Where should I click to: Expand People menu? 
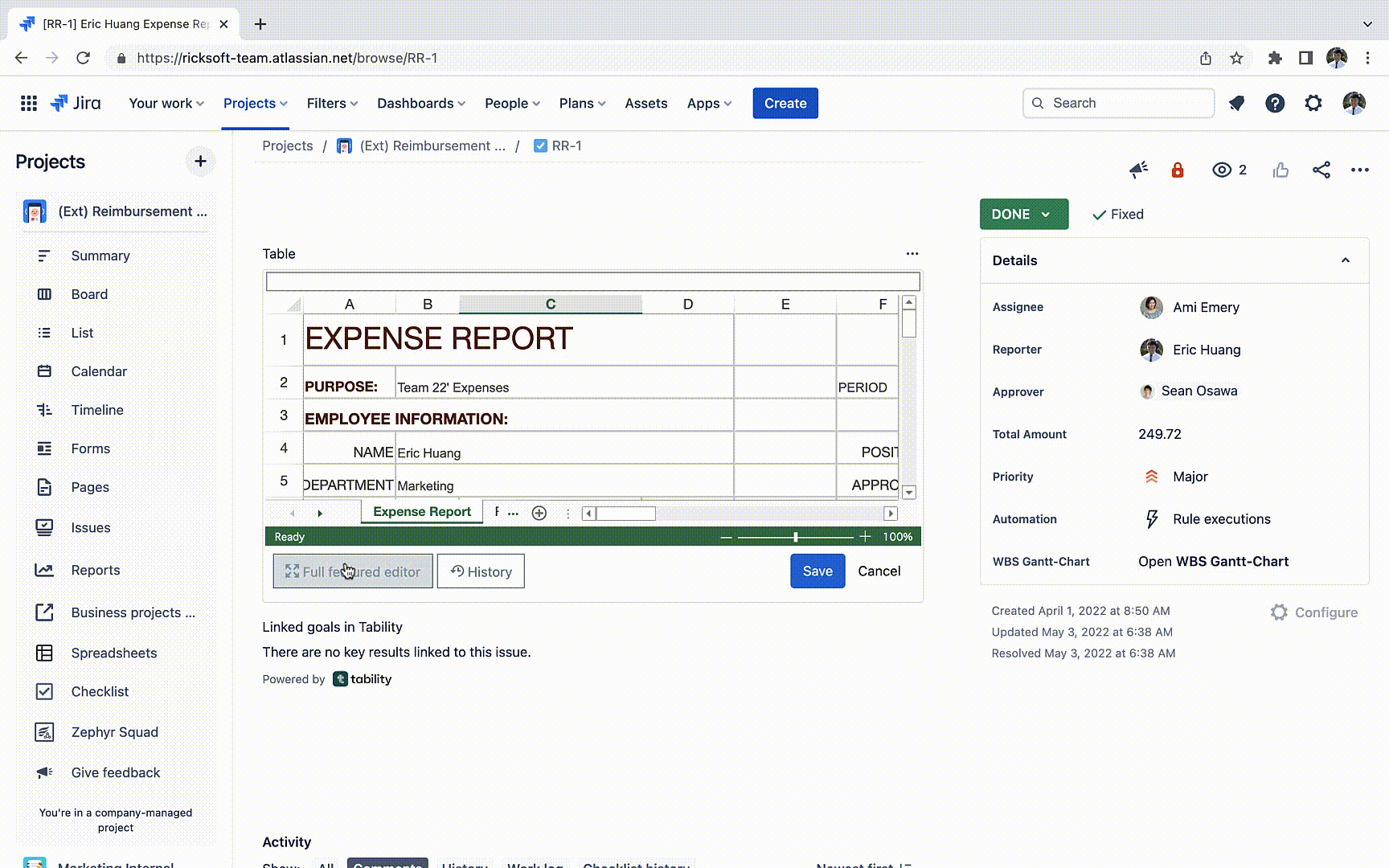(x=512, y=103)
